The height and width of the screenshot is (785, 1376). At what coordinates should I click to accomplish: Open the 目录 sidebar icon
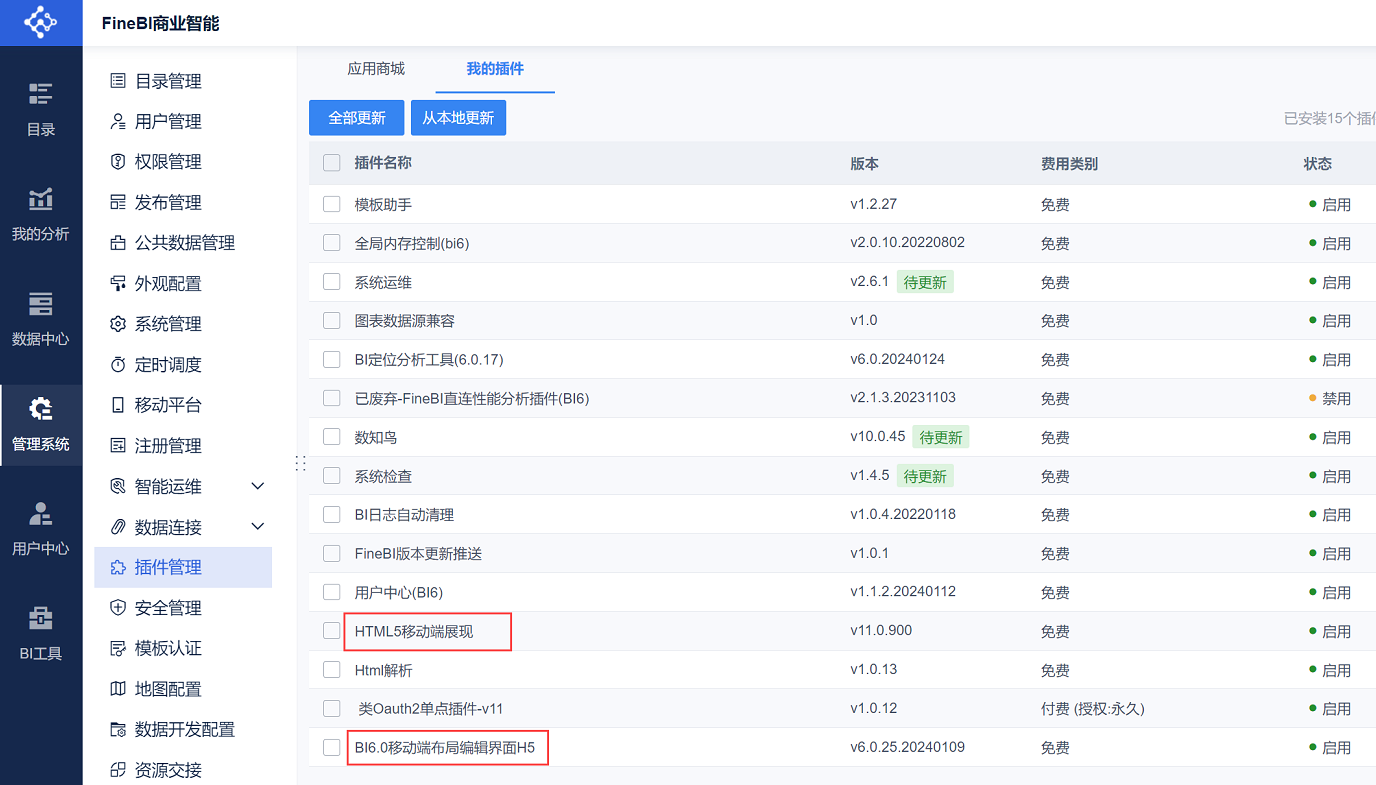(41, 94)
